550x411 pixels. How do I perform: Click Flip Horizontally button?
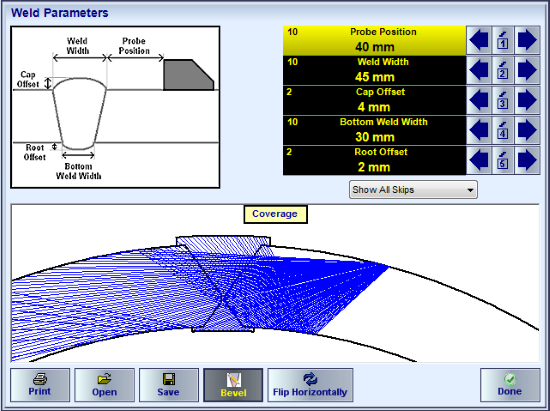click(310, 385)
